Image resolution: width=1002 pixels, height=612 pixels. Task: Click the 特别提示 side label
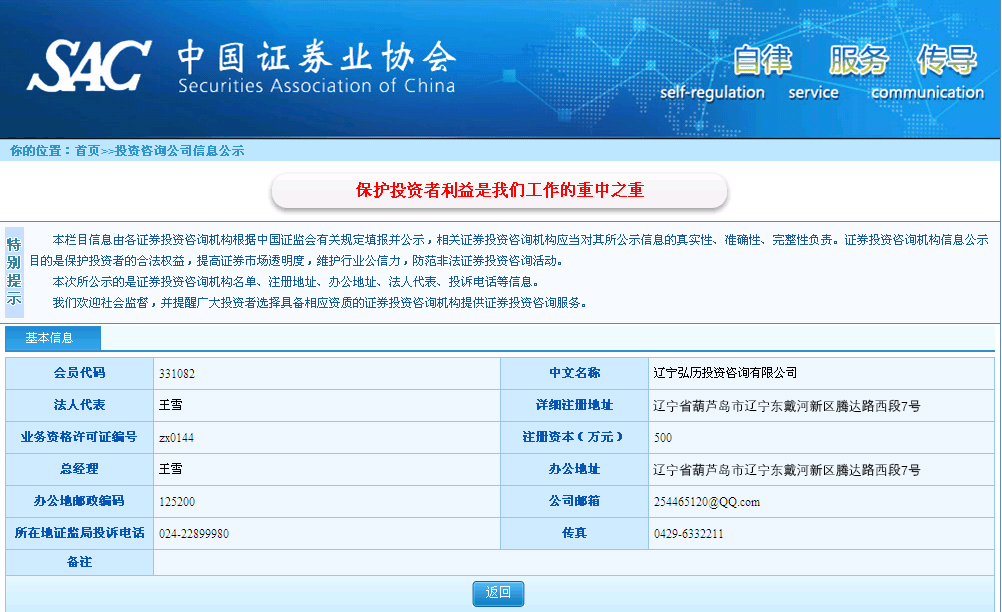14,272
